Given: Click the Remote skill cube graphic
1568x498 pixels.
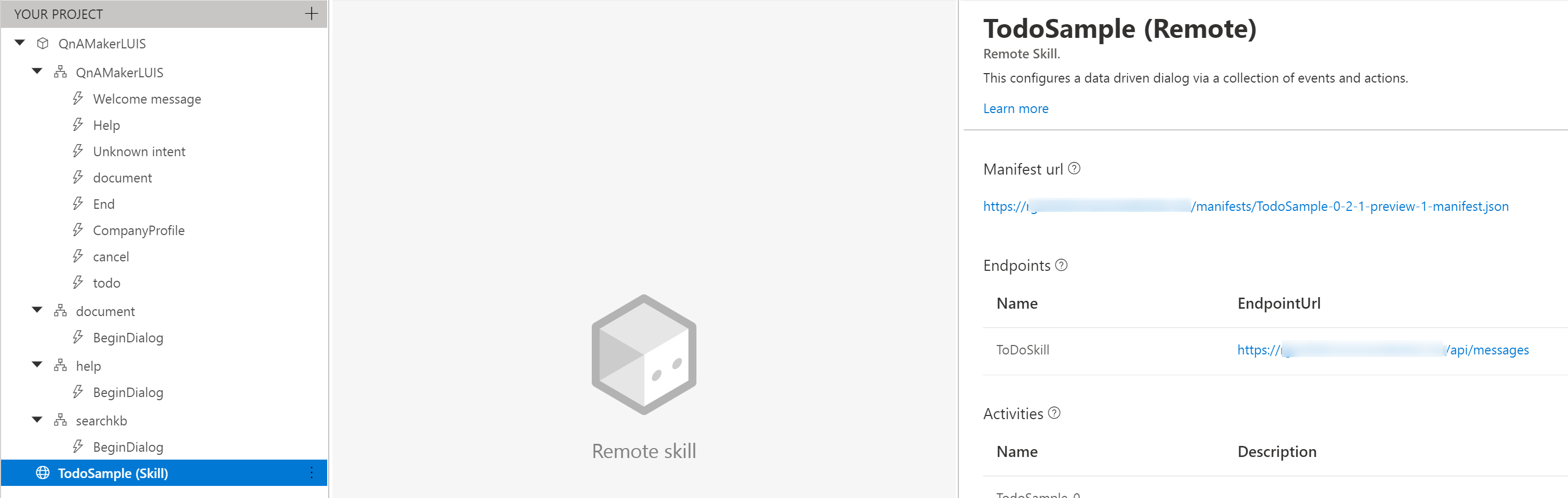Looking at the screenshot, I should click(643, 354).
